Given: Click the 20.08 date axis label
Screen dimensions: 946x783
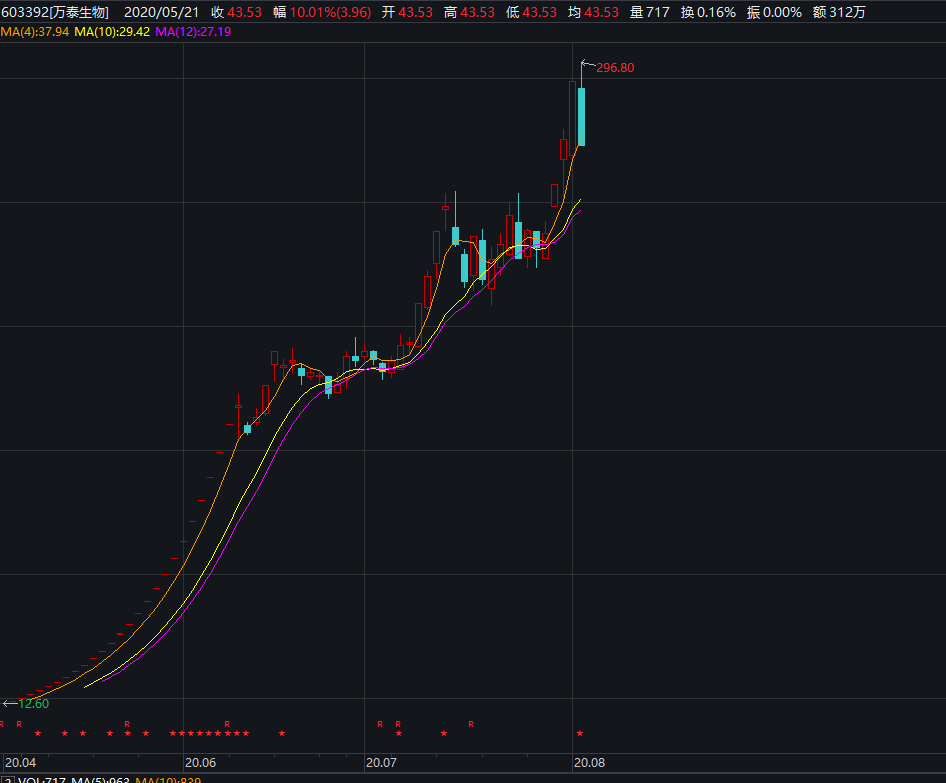Looking at the screenshot, I should 588,762.
